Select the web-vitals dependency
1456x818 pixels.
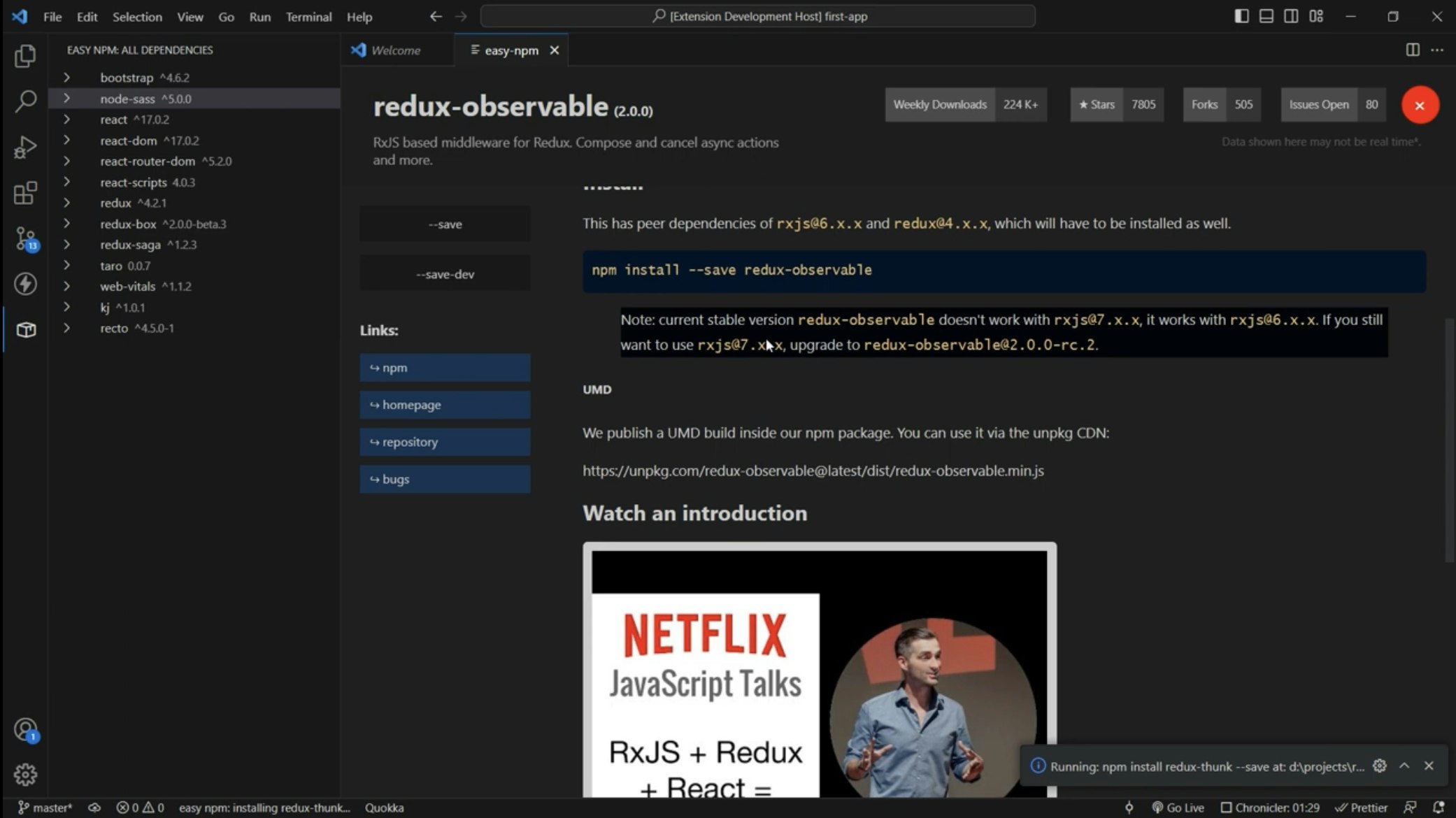pyautogui.click(x=194, y=286)
